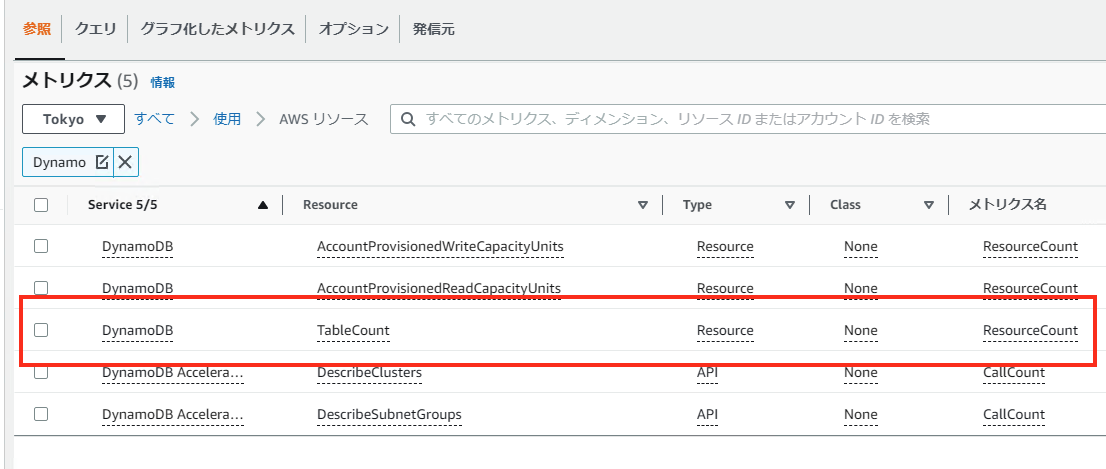Image resolution: width=1106 pixels, height=469 pixels.
Task: Click the 使用 breadcrumb link
Action: pyautogui.click(x=227, y=119)
